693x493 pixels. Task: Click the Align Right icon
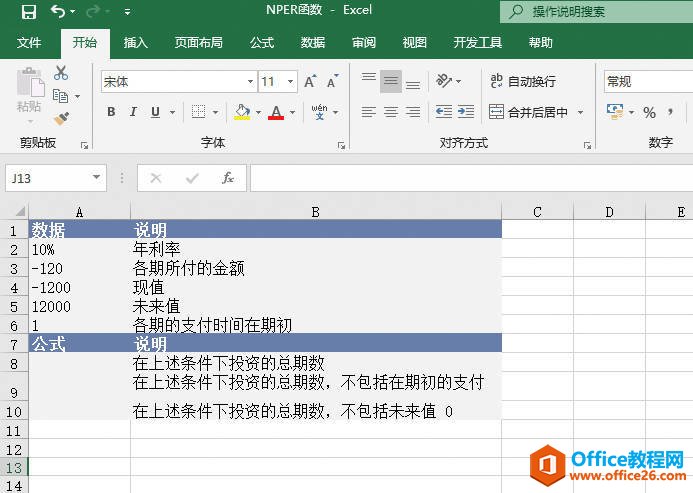413,112
